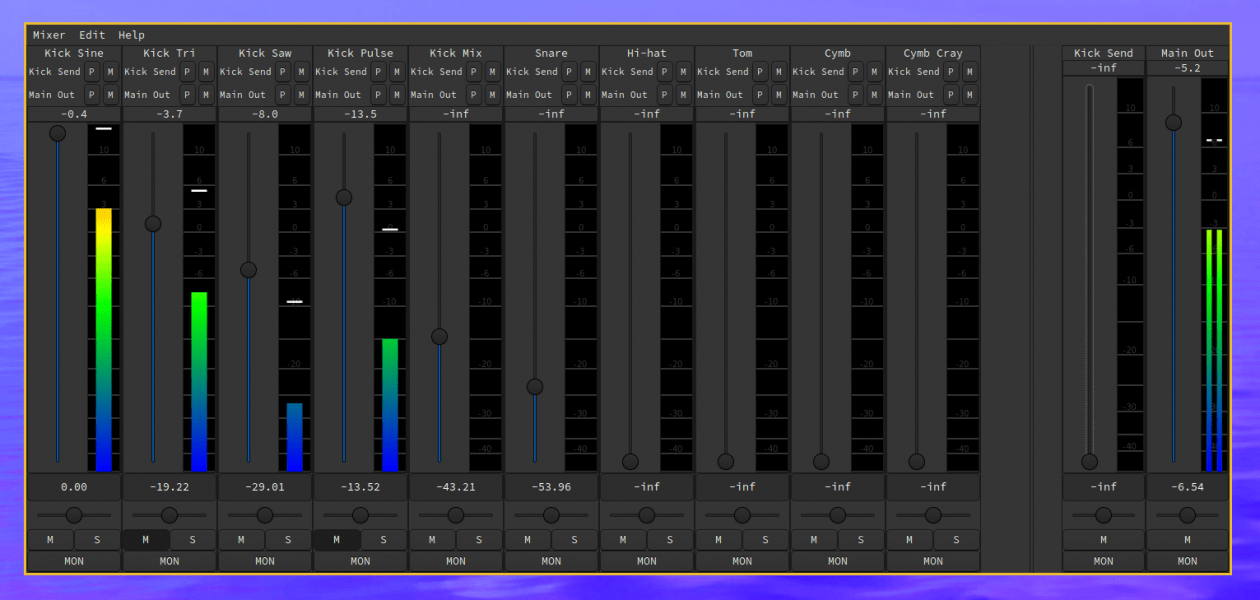The width and height of the screenshot is (1260, 600).
Task: Click the Main Out bus pan knob
Action: (1187, 515)
